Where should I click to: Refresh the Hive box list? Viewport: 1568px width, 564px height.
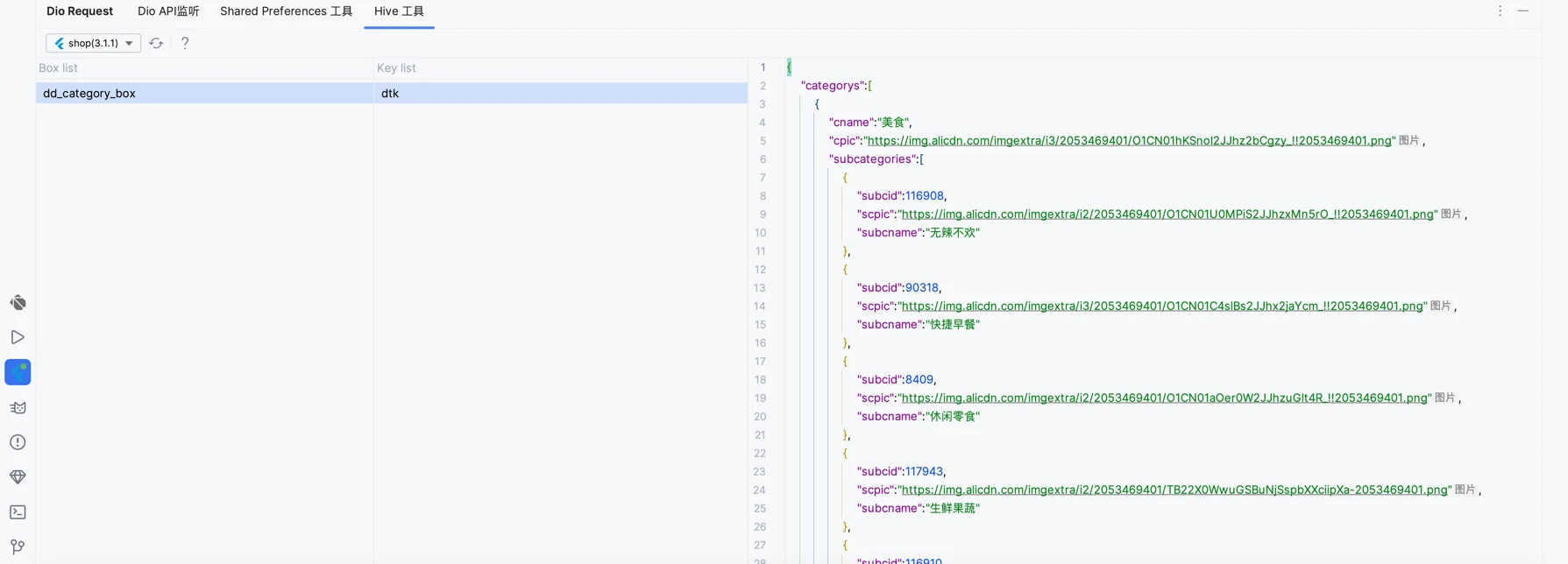point(156,43)
